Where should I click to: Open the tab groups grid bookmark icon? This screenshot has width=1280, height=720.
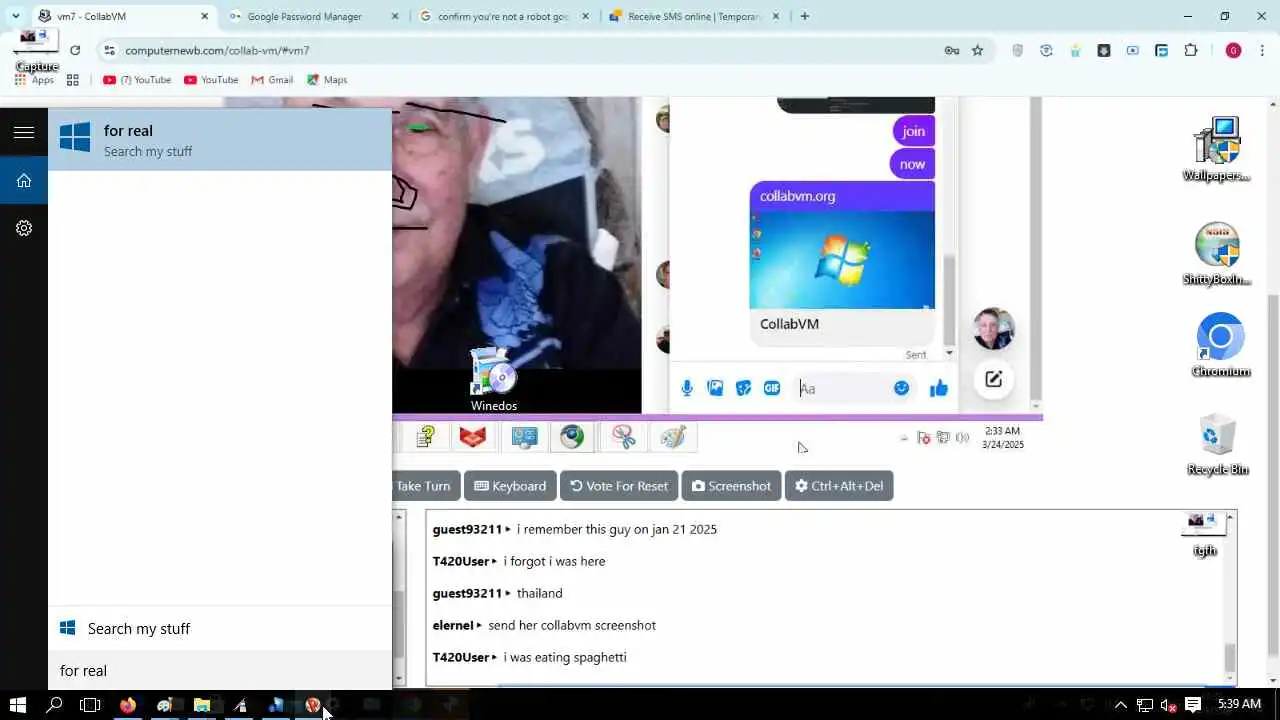point(72,80)
